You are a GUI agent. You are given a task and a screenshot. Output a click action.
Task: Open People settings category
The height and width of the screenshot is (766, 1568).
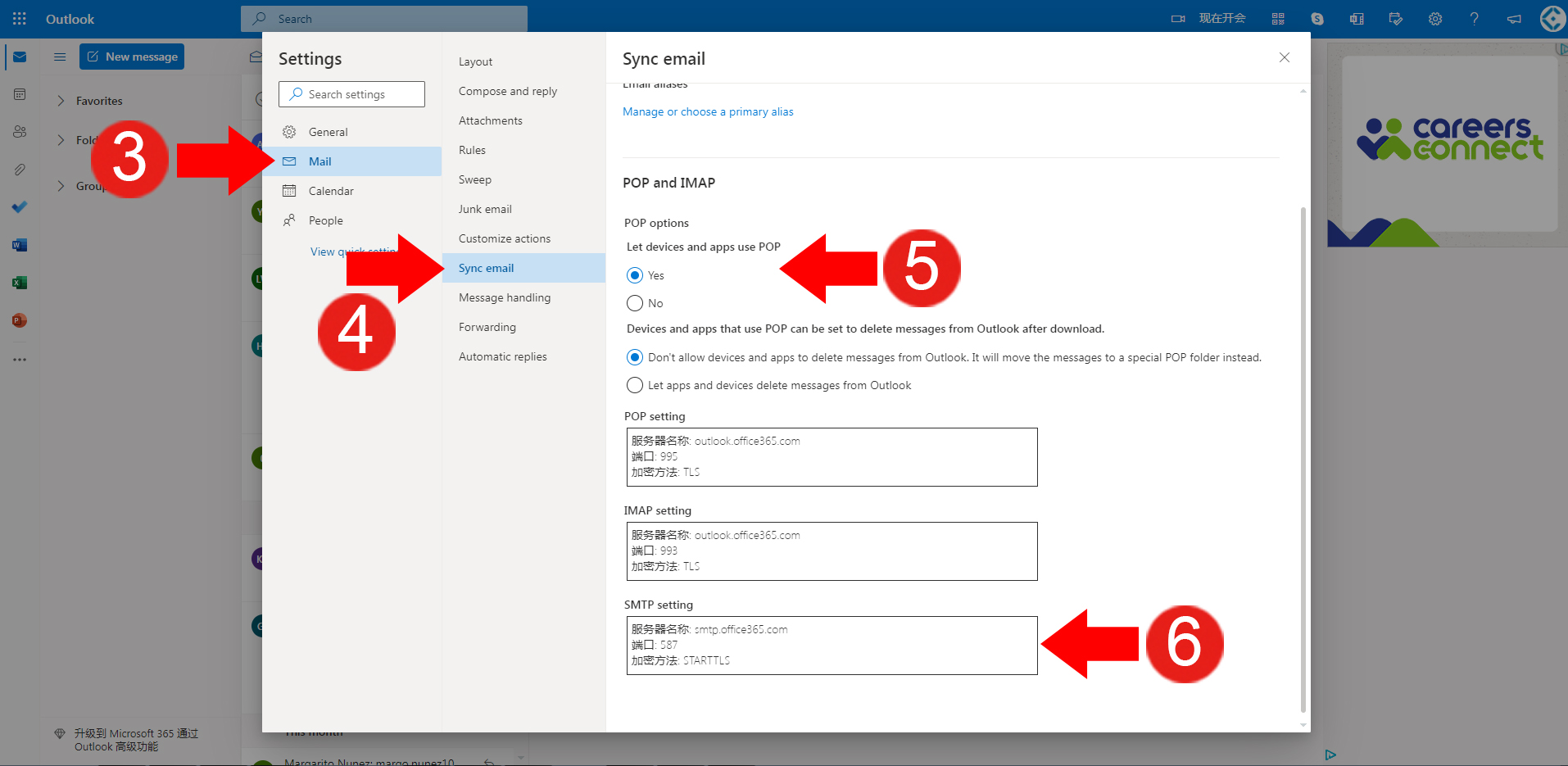[x=352, y=220]
